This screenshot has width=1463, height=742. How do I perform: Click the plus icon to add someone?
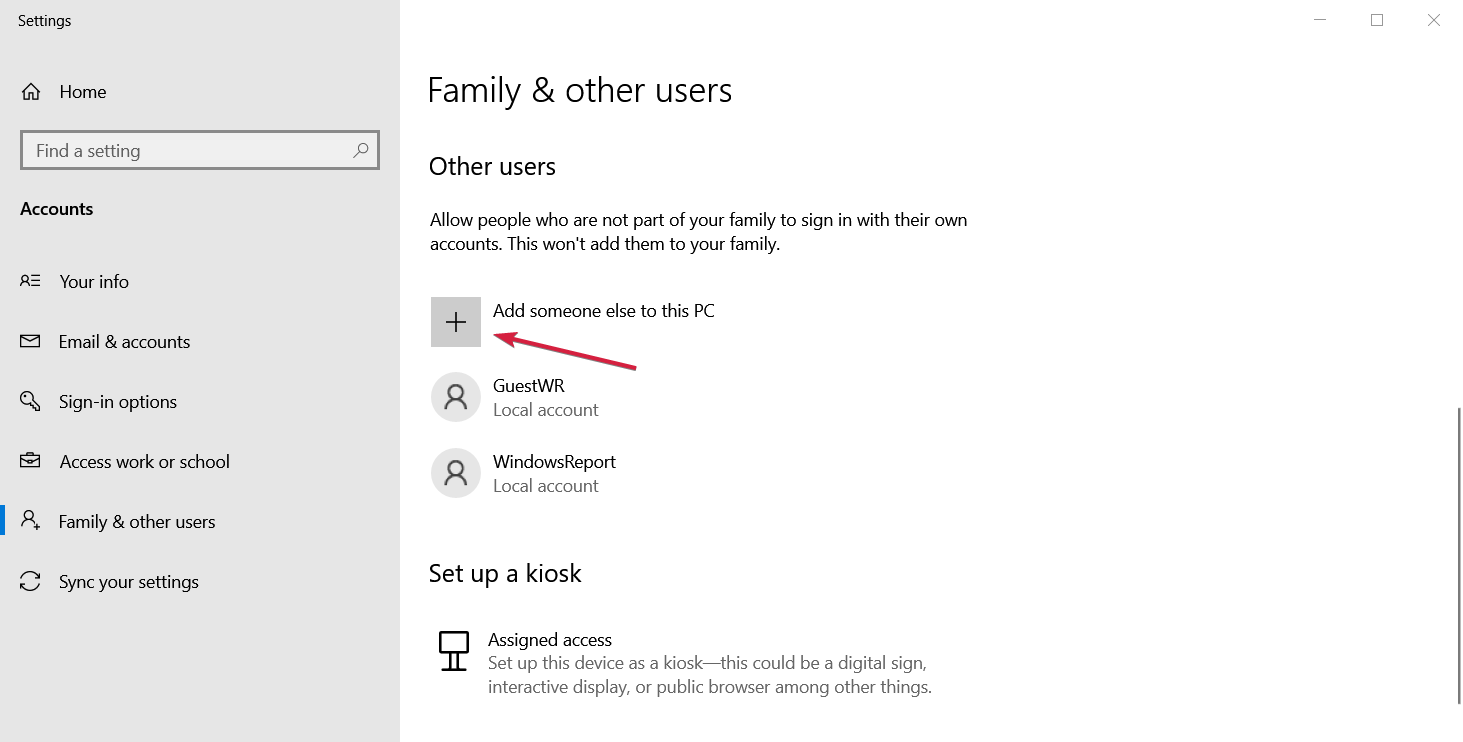(x=456, y=321)
